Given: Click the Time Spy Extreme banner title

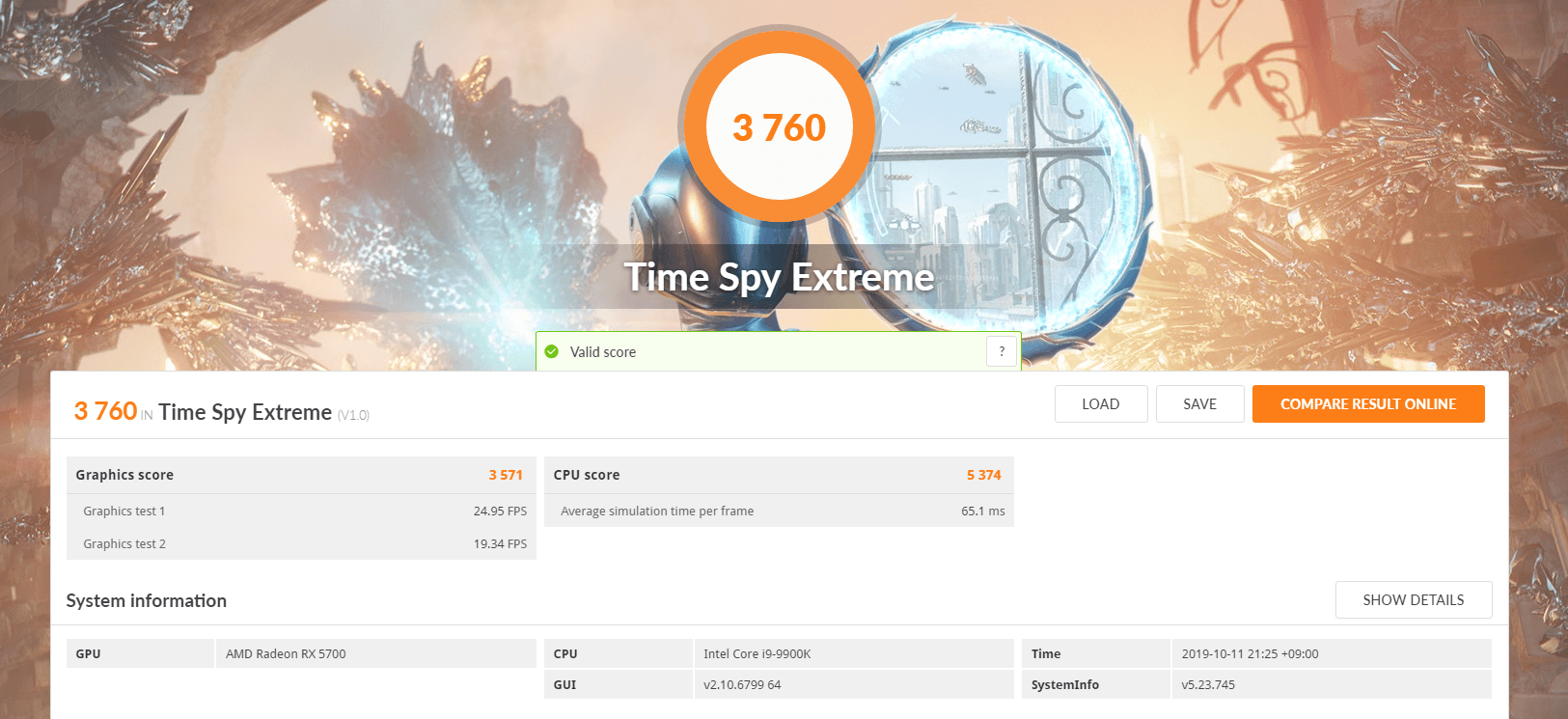Looking at the screenshot, I should [779, 278].
